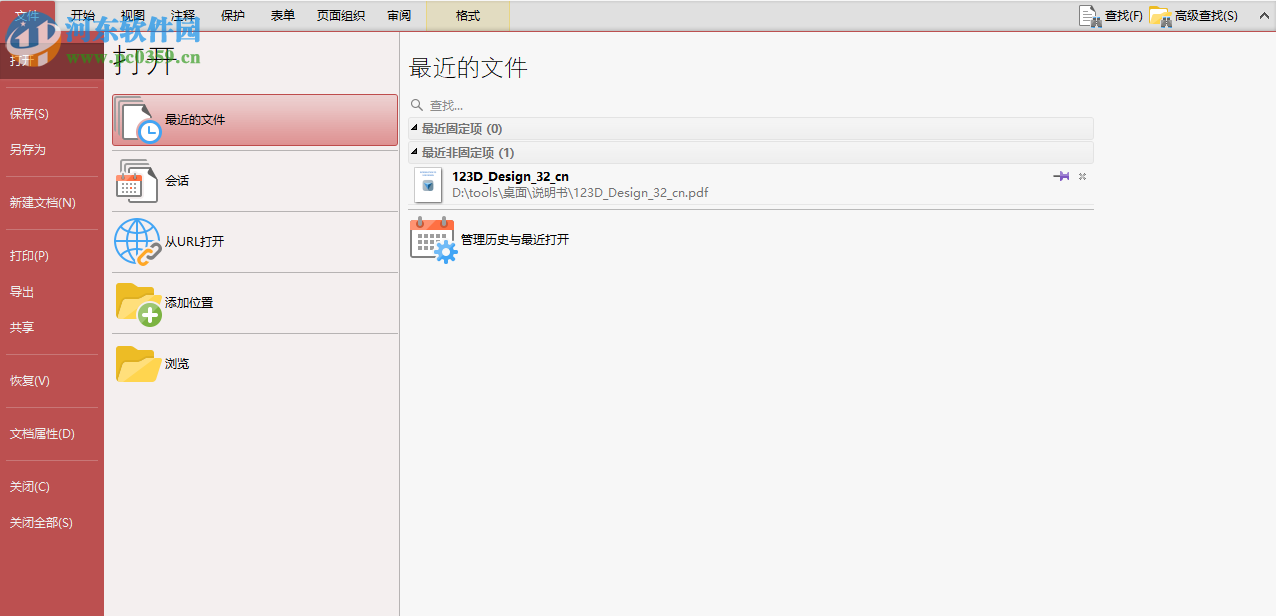Select 文档属性(D) from the sidebar
1276x616 pixels.
pyautogui.click(x=42, y=433)
